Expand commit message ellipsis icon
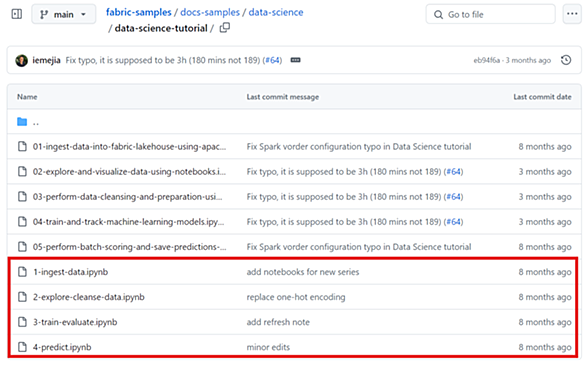Viewport: 586px width, 372px height. coord(296,60)
